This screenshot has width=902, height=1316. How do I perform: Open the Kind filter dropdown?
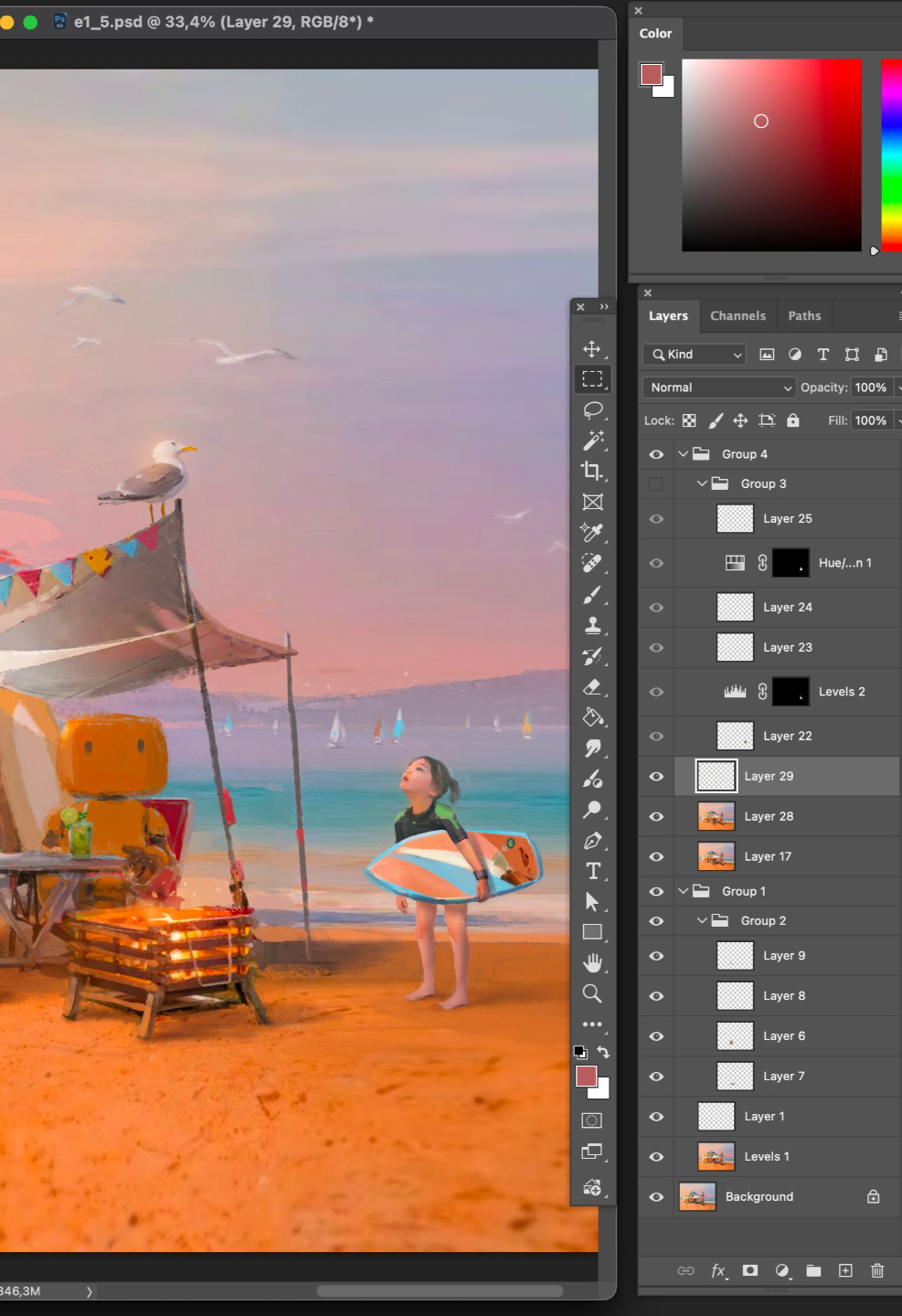(x=695, y=355)
